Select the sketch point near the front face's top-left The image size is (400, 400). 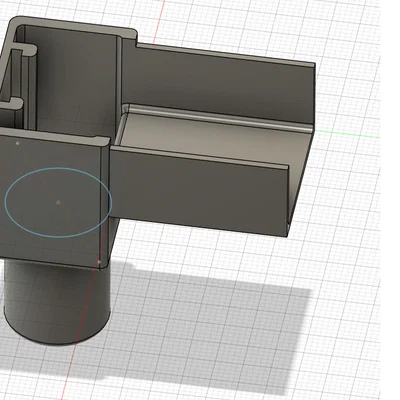18,143
